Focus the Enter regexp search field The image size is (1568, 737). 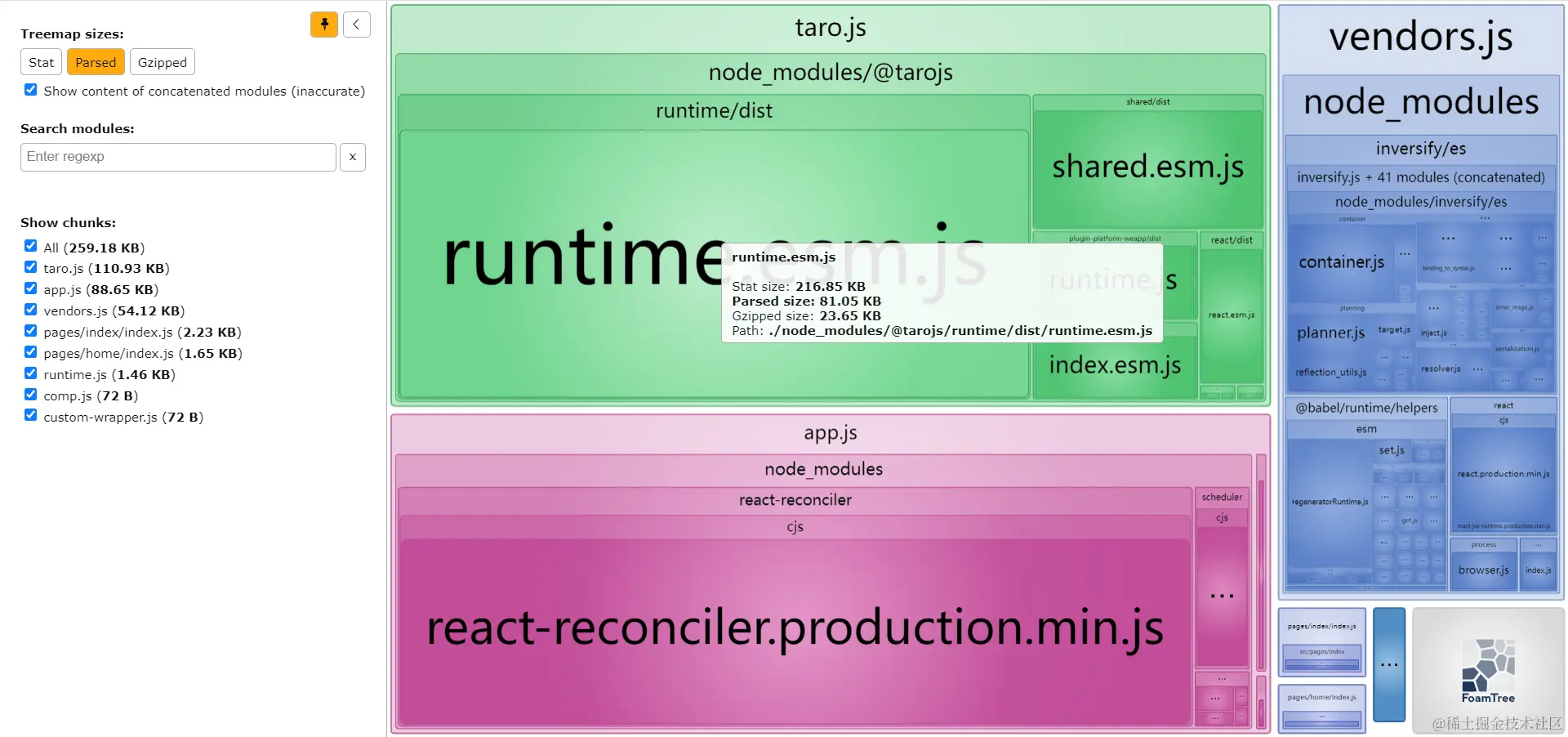coord(178,157)
